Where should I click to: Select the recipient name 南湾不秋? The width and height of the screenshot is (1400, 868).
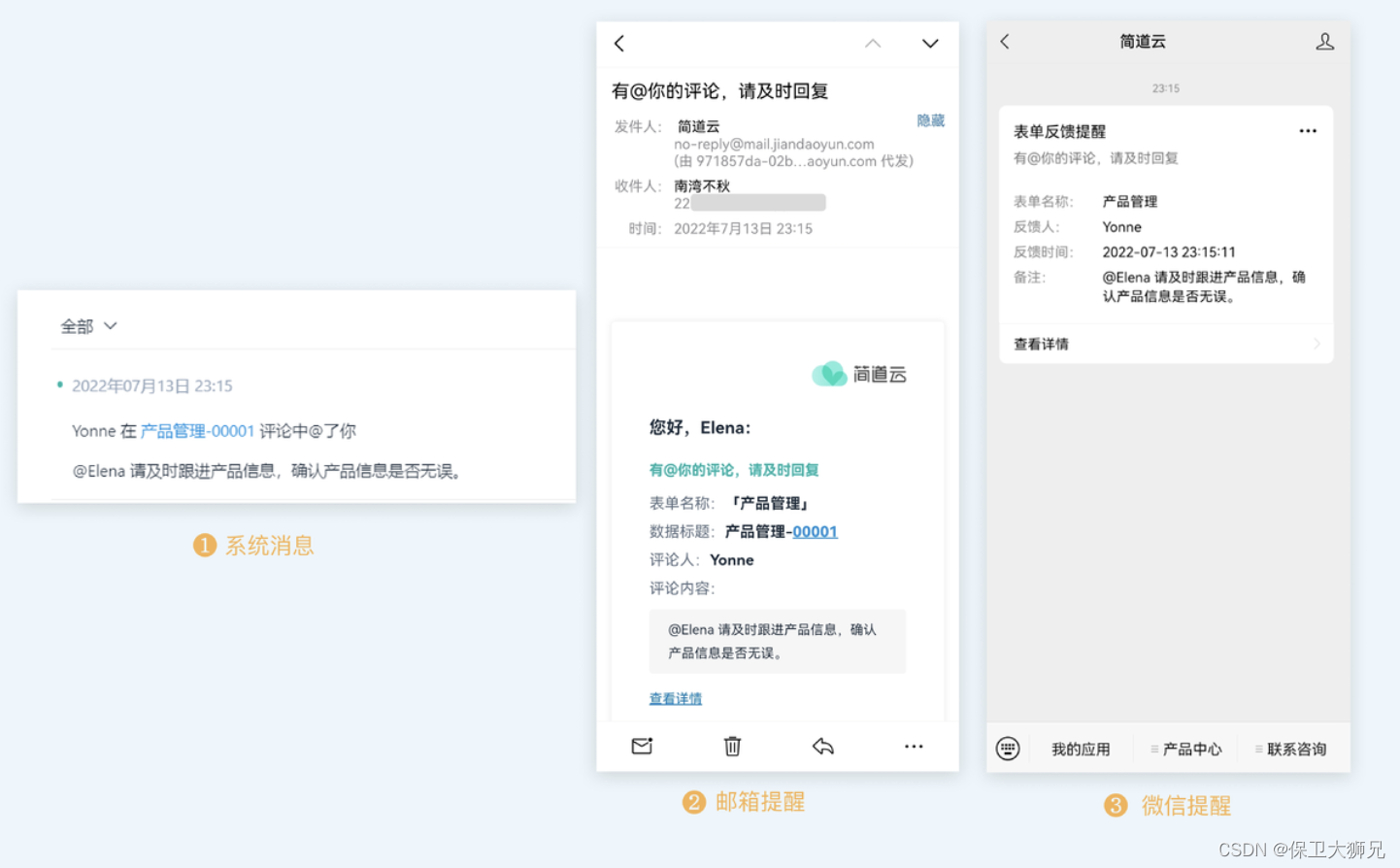pyautogui.click(x=702, y=185)
